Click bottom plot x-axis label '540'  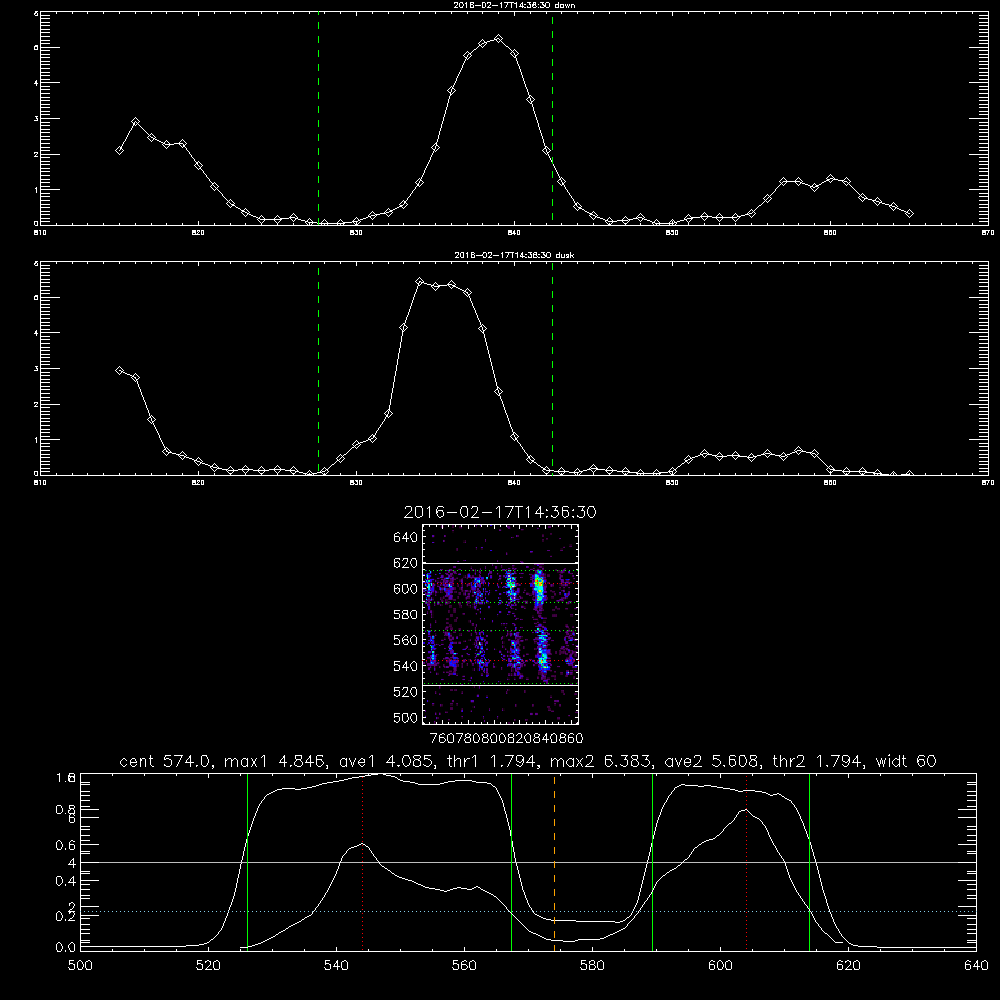pyautogui.click(x=336, y=966)
